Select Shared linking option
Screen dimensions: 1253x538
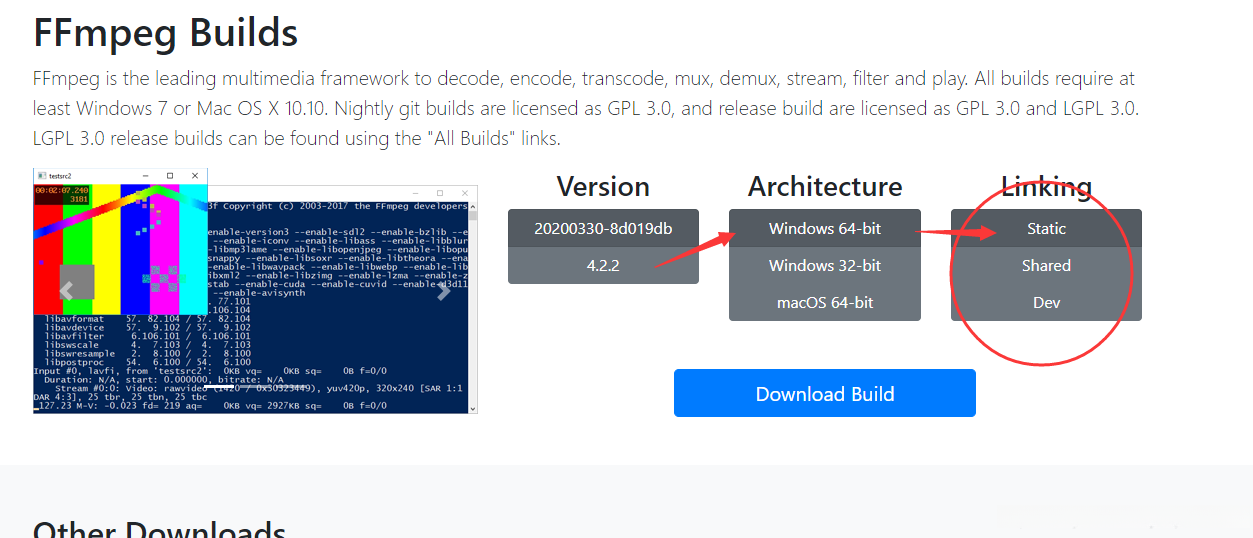click(1046, 265)
